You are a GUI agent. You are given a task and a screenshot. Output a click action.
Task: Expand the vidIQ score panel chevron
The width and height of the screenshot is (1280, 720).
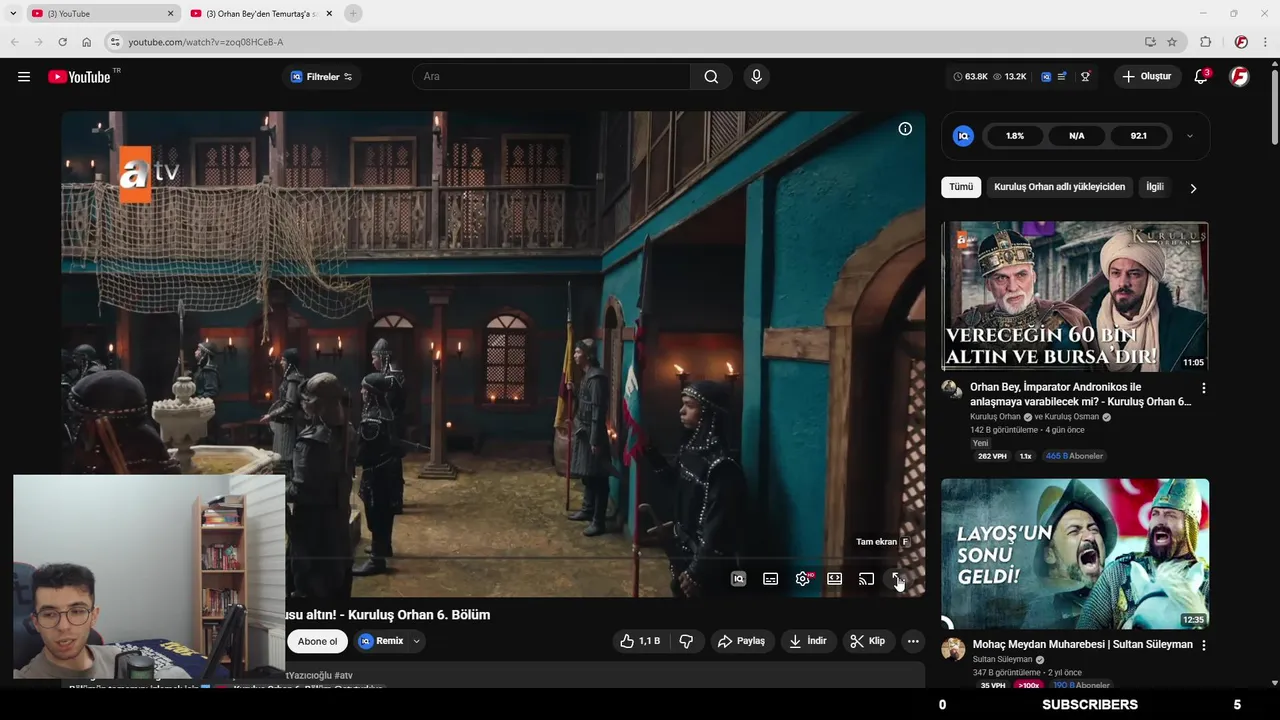[1189, 136]
